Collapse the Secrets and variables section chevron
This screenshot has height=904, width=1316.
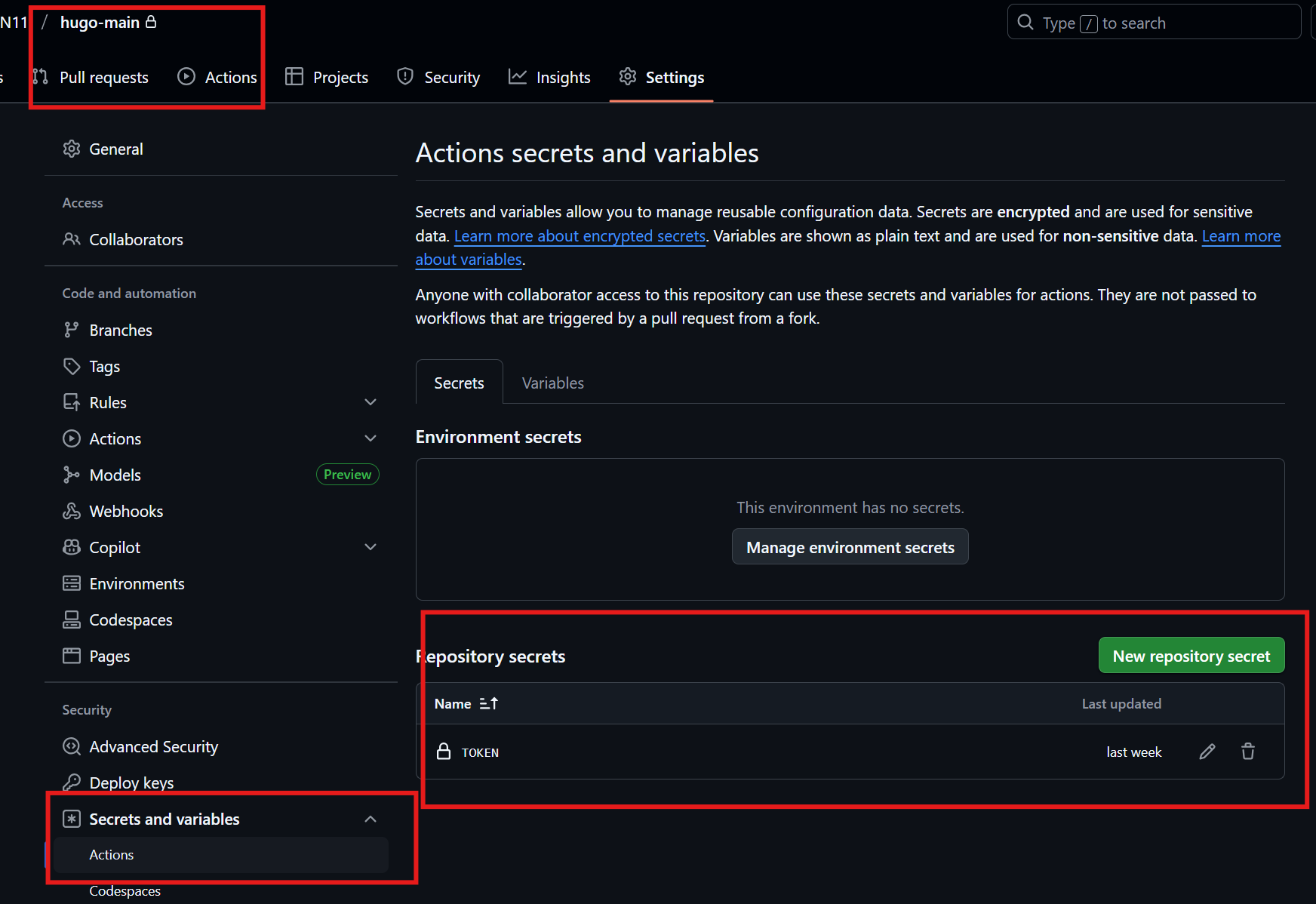coord(371,819)
